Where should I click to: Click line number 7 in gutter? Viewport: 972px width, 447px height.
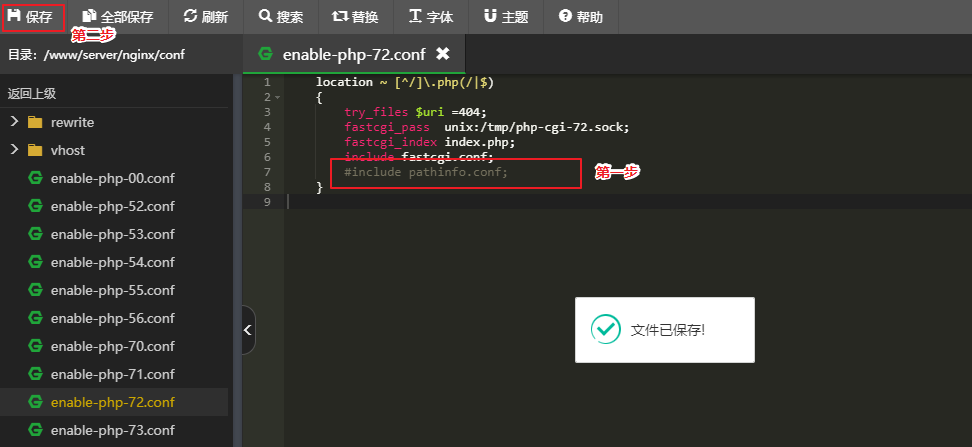(267, 172)
